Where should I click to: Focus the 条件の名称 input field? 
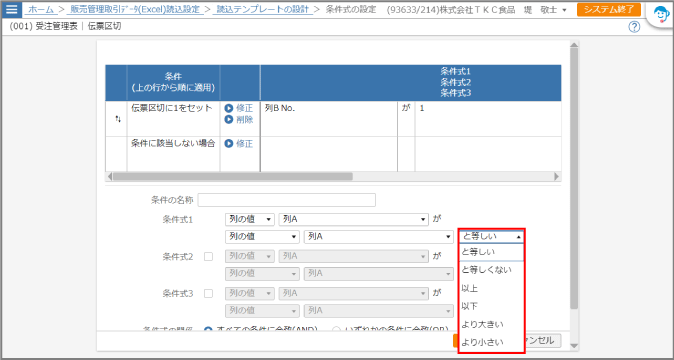(287, 200)
